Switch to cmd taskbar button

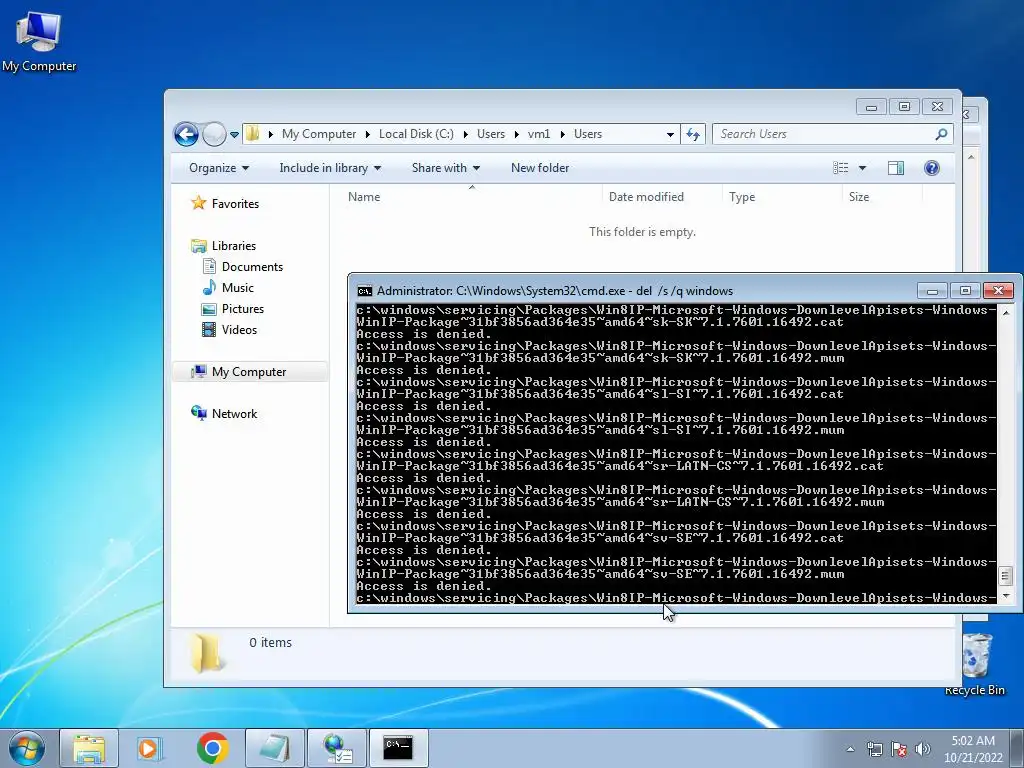398,748
